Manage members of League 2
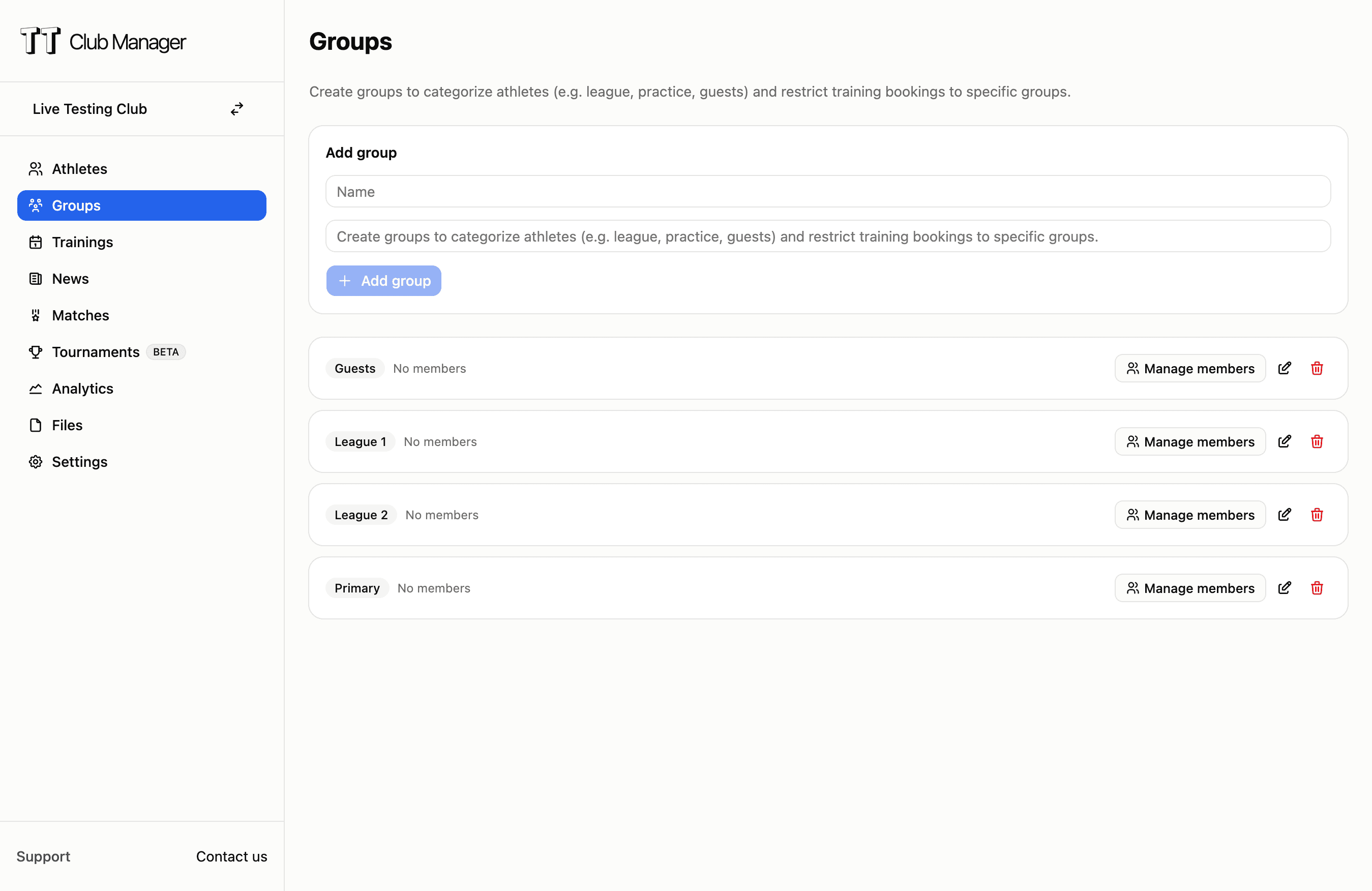Image resolution: width=1372 pixels, height=891 pixels. [x=1190, y=515]
